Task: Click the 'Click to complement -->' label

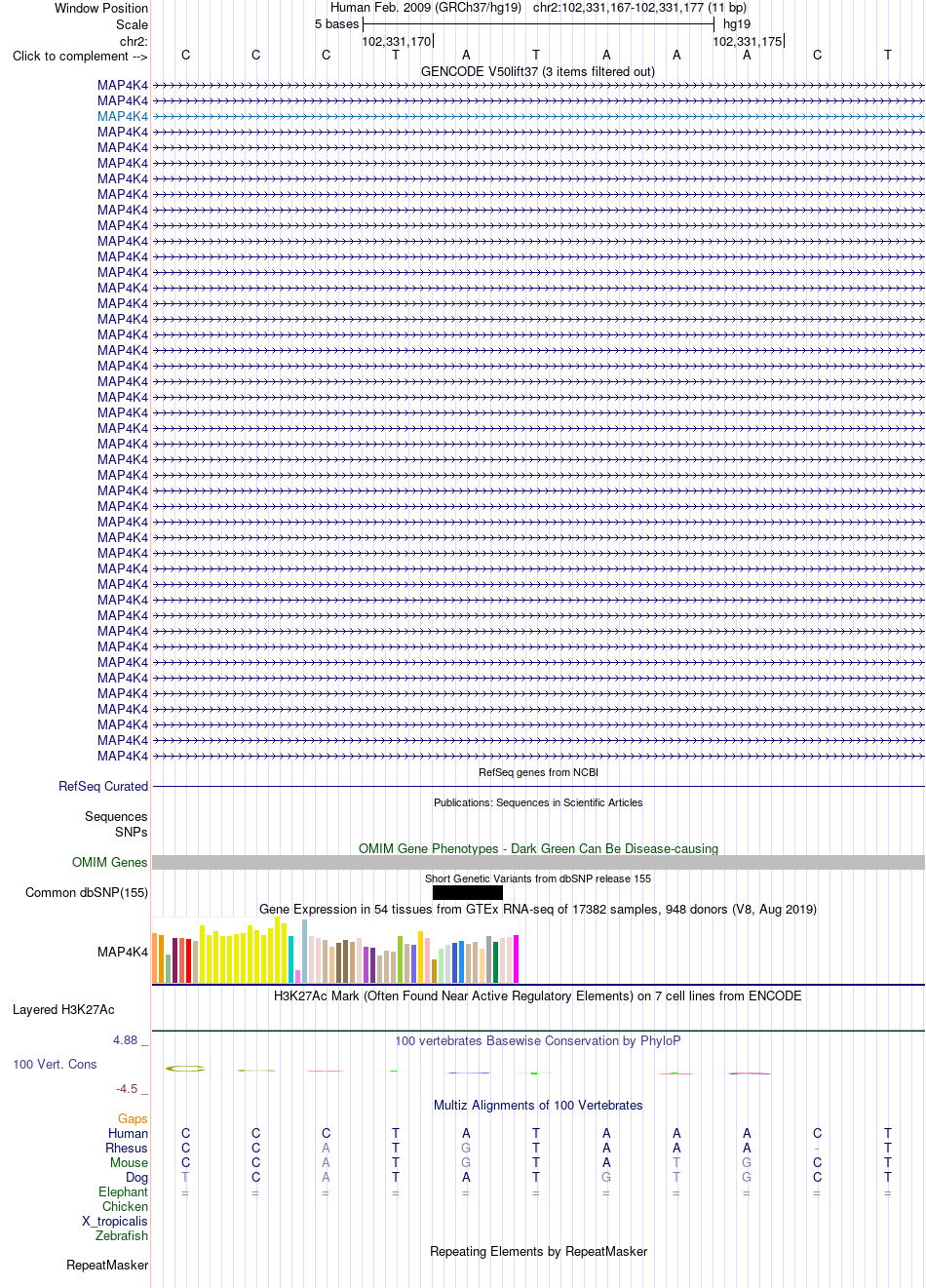Action: [x=80, y=56]
